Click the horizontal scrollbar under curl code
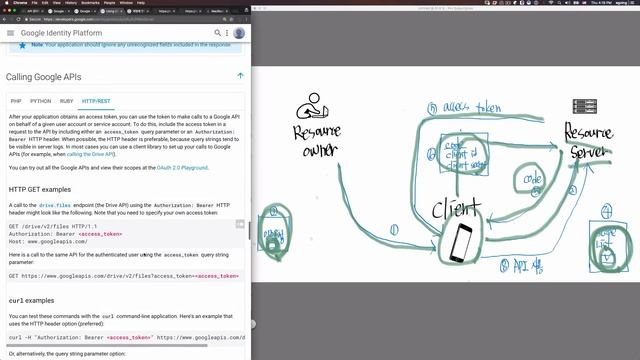The image size is (640, 360). click(107, 345)
